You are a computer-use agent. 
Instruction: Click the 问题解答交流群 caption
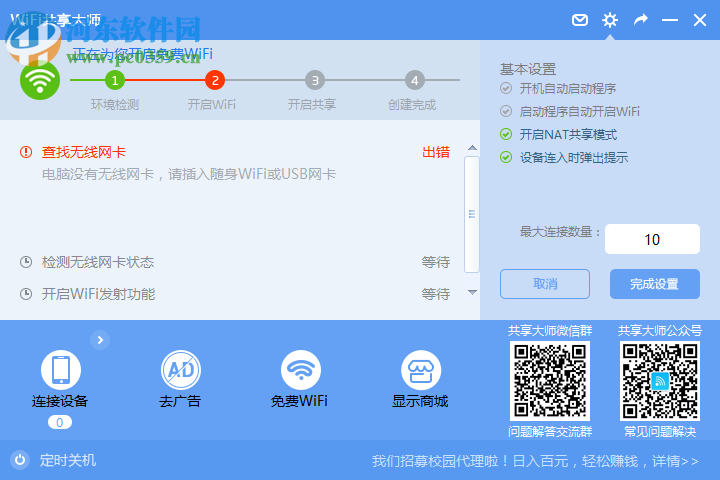(550, 431)
